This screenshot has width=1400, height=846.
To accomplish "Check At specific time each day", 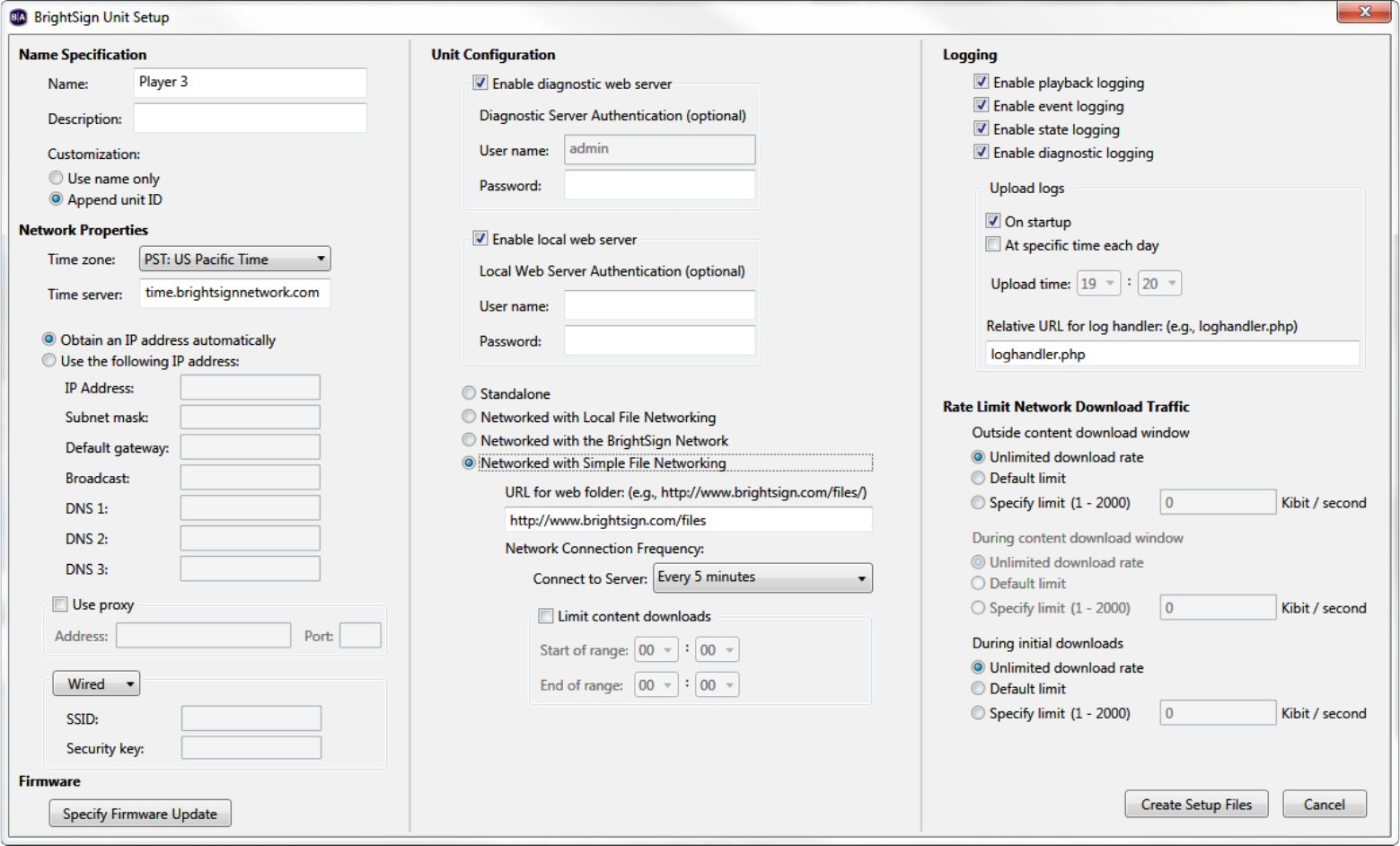I will coord(993,245).
